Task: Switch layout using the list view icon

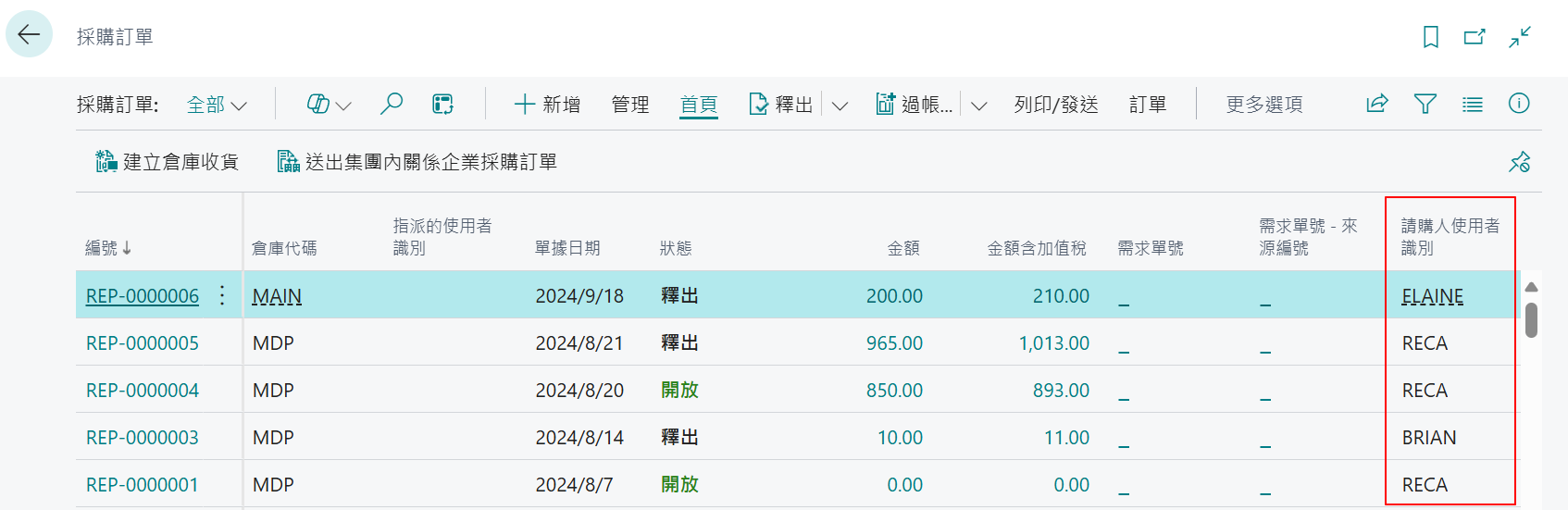Action: coord(1473,105)
